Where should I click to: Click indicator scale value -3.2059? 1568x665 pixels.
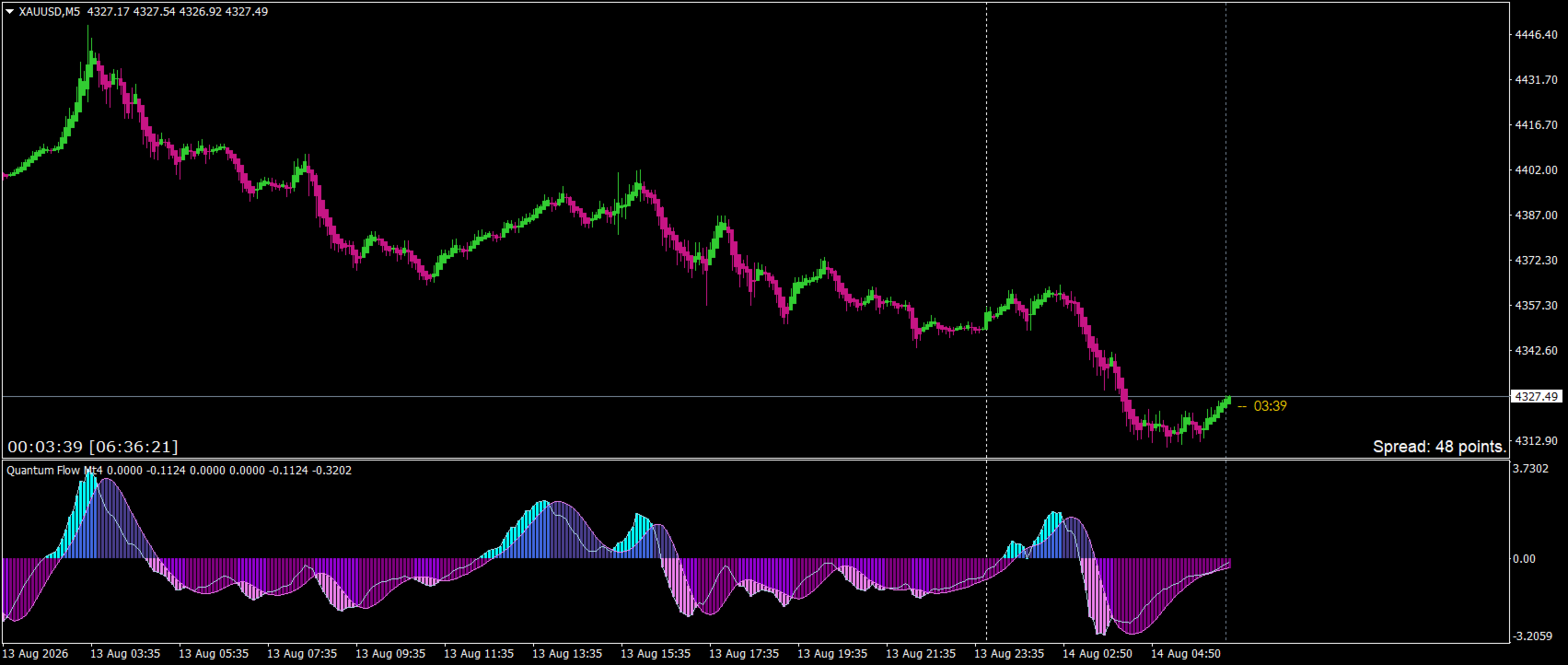tap(1533, 636)
